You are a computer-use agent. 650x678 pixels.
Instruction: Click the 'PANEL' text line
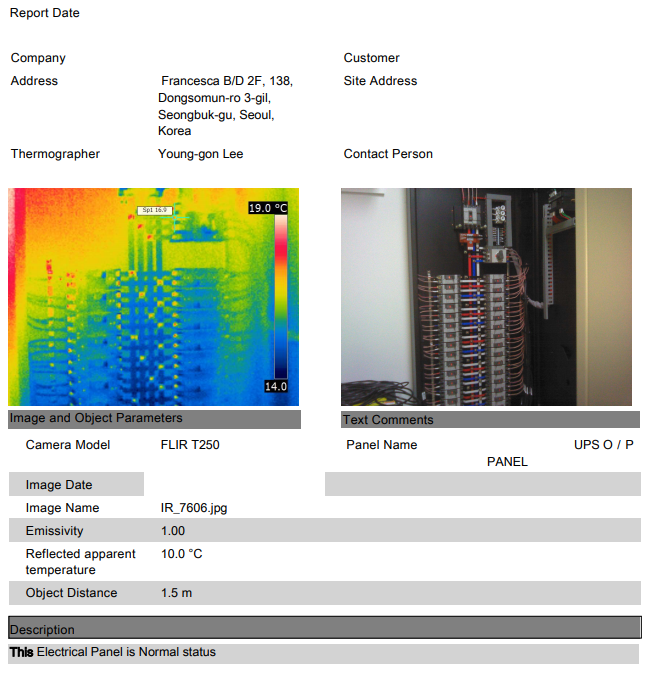507,462
